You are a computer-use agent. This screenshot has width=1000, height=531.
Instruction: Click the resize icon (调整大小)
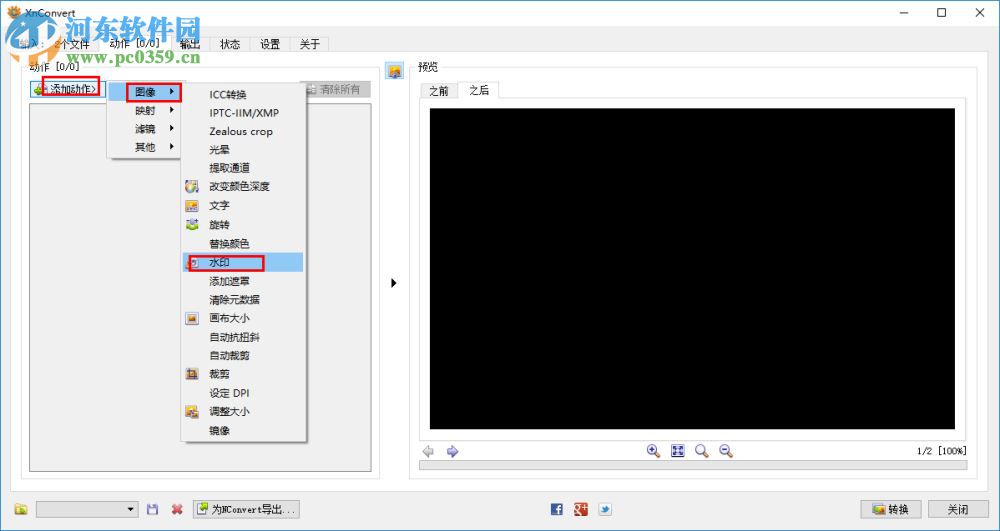pos(191,412)
